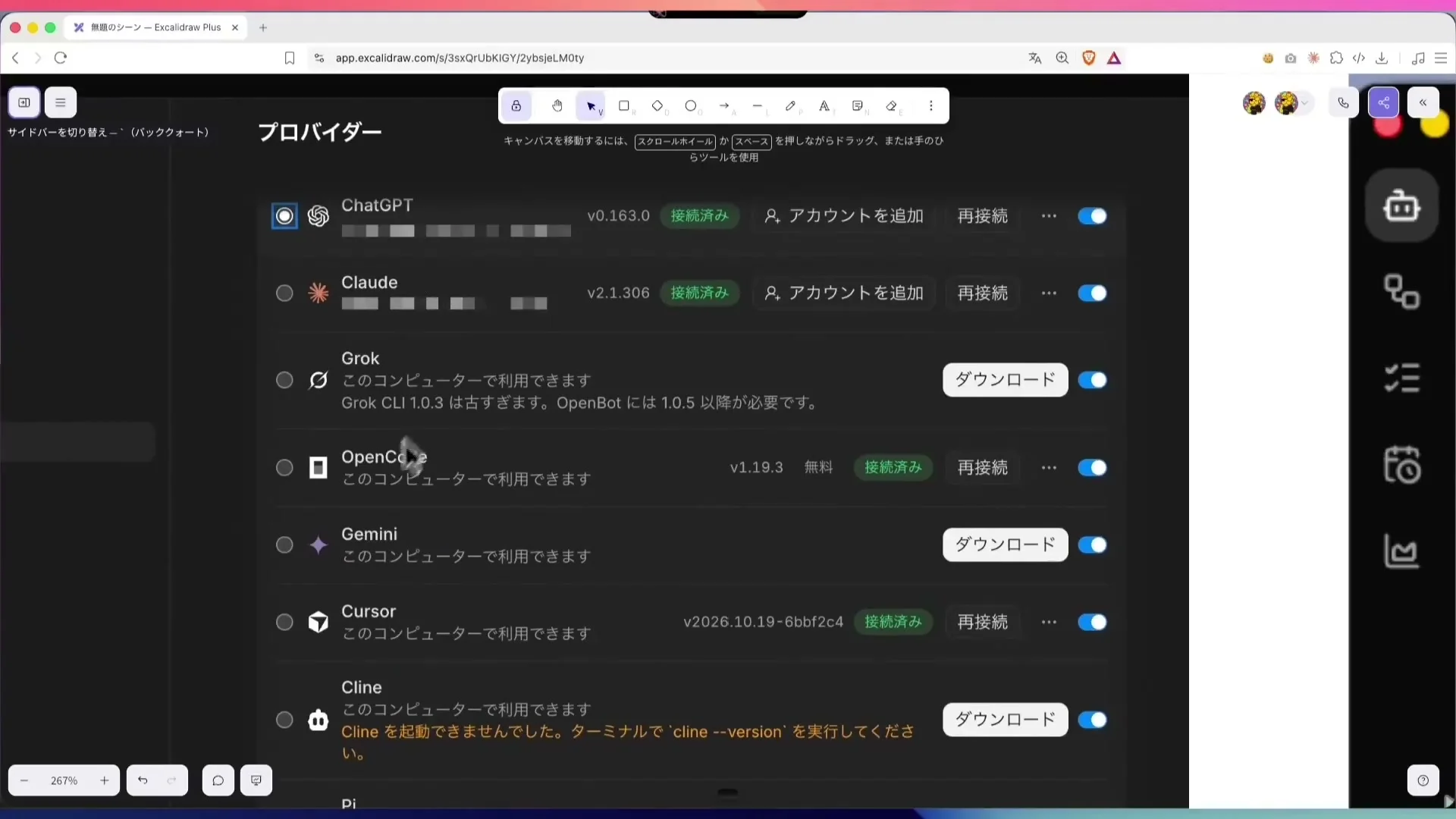Viewport: 1456px width, 819px height.
Task: Start a call with phone icon
Action: 1344,102
